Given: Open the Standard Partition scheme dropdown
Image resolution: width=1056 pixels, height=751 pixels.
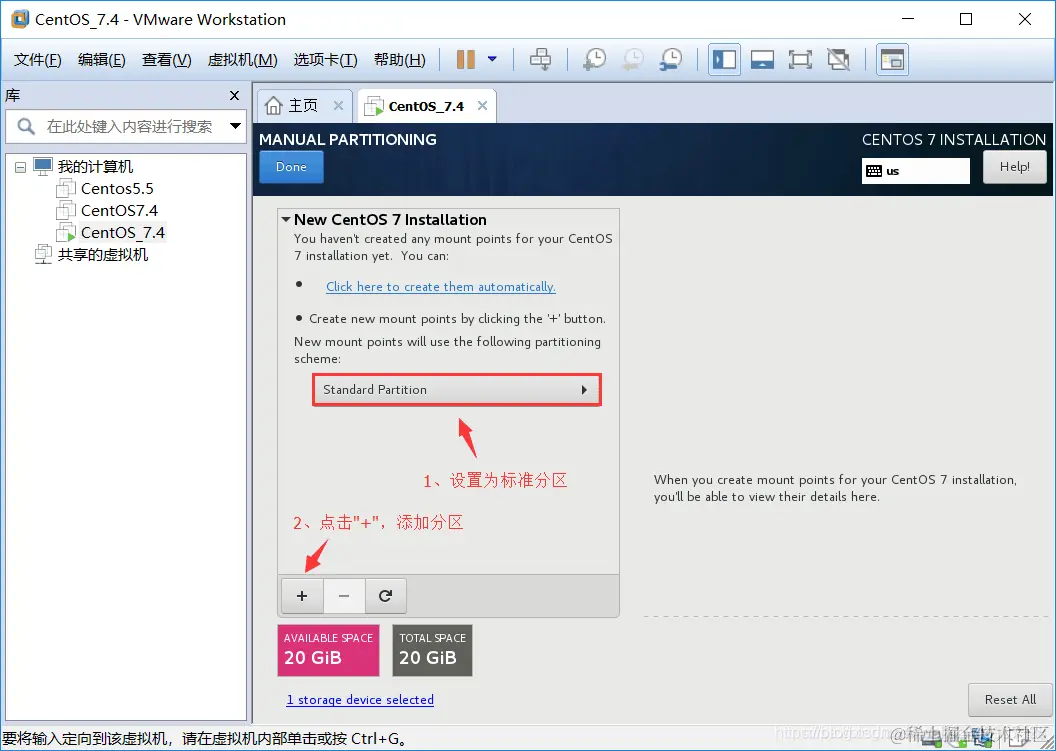Looking at the screenshot, I should coord(456,390).
